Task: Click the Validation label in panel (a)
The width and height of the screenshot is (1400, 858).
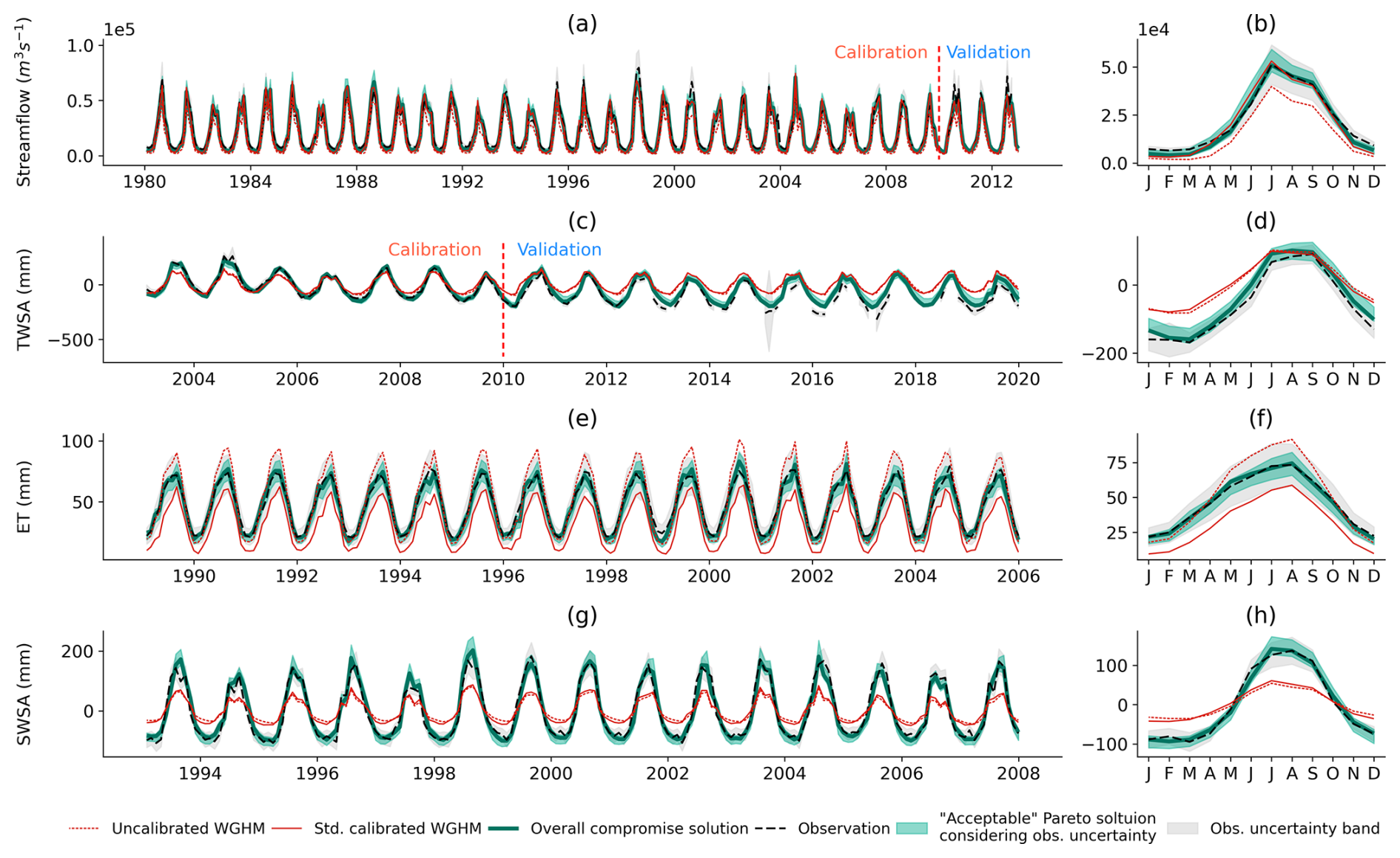Action: tap(988, 53)
